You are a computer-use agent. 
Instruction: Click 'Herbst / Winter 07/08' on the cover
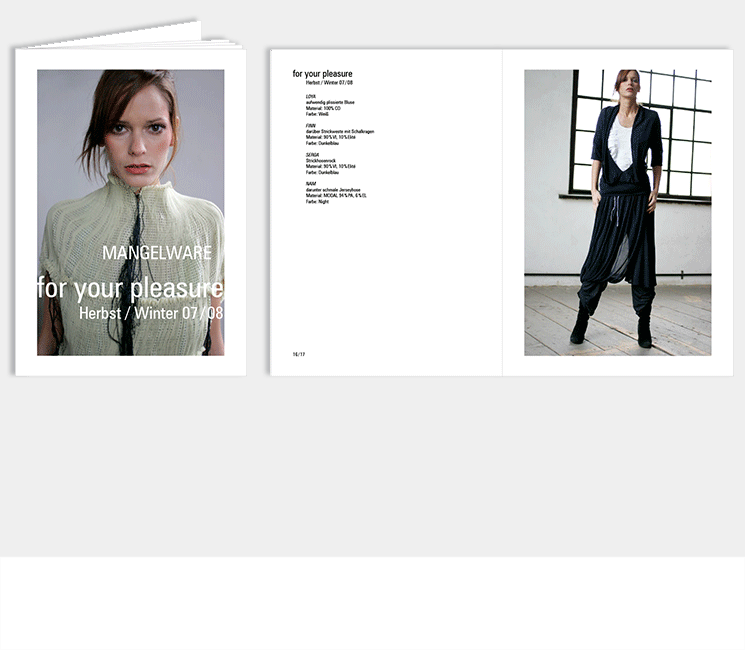[151, 313]
